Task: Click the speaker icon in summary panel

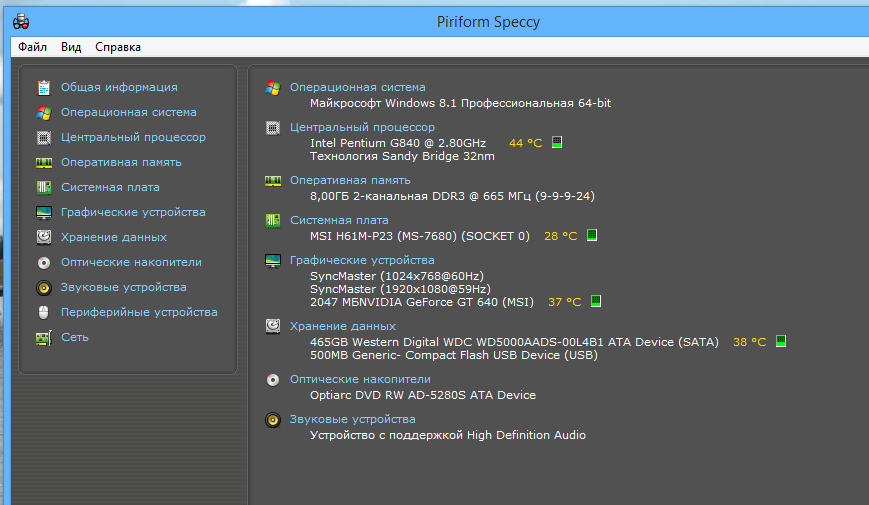Action: 273,420
